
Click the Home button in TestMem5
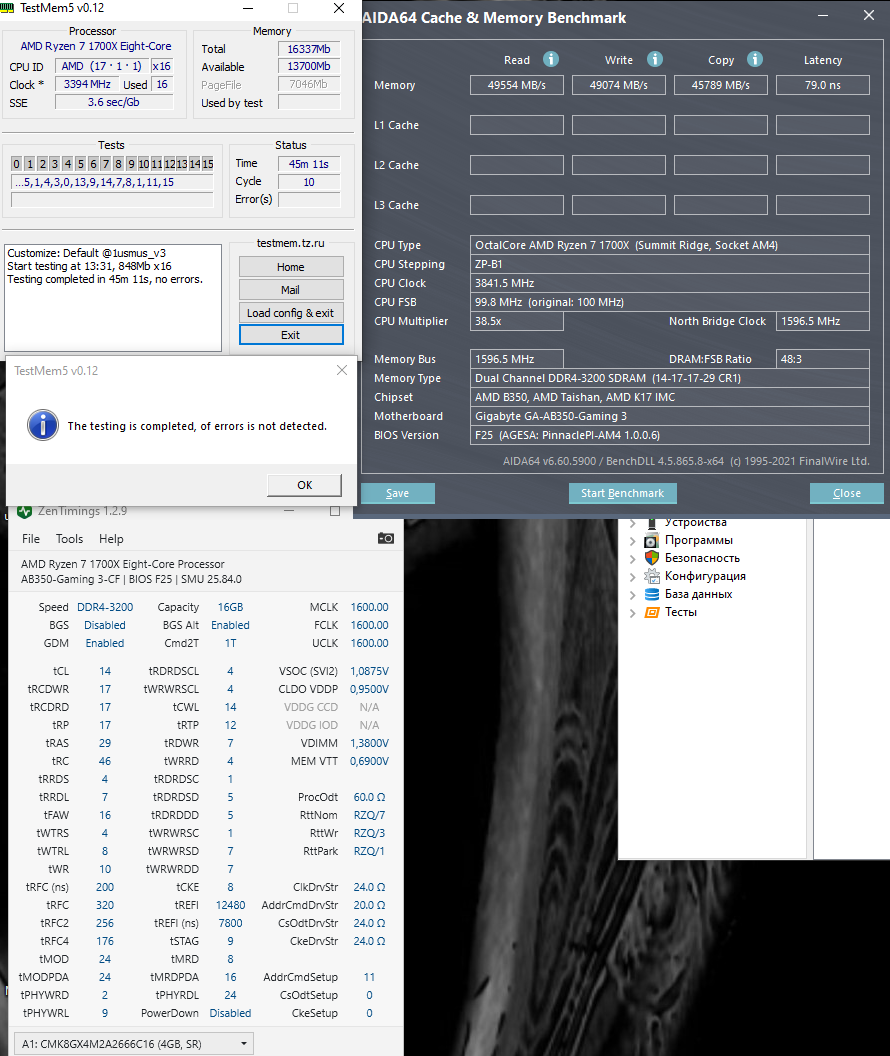[x=291, y=267]
